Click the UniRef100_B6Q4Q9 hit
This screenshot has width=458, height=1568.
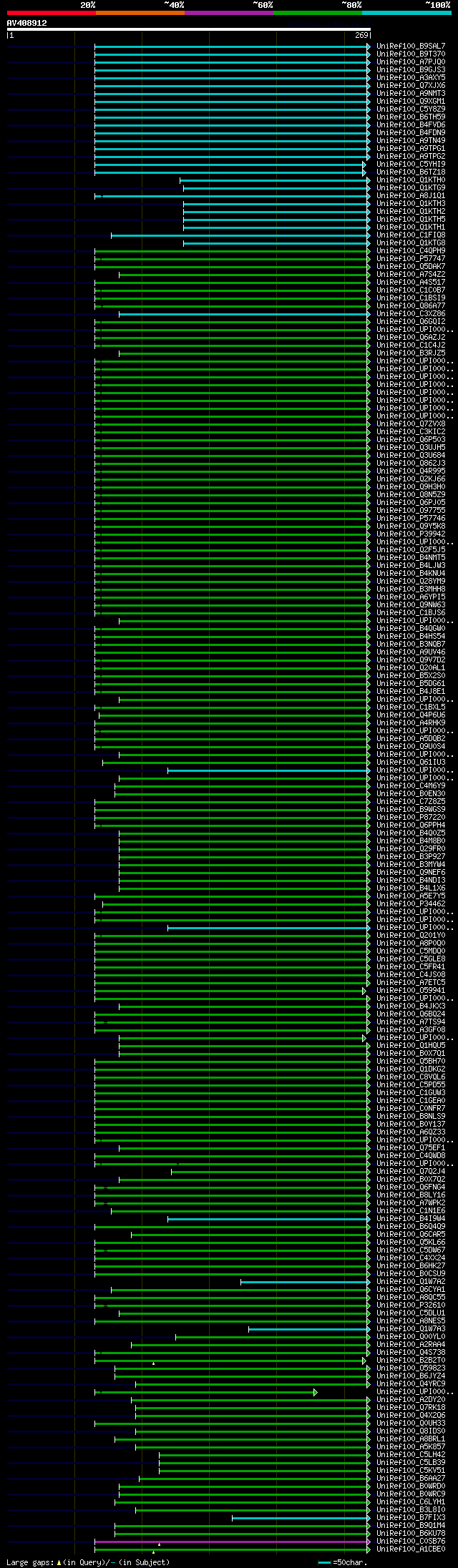pyautogui.click(x=411, y=1227)
